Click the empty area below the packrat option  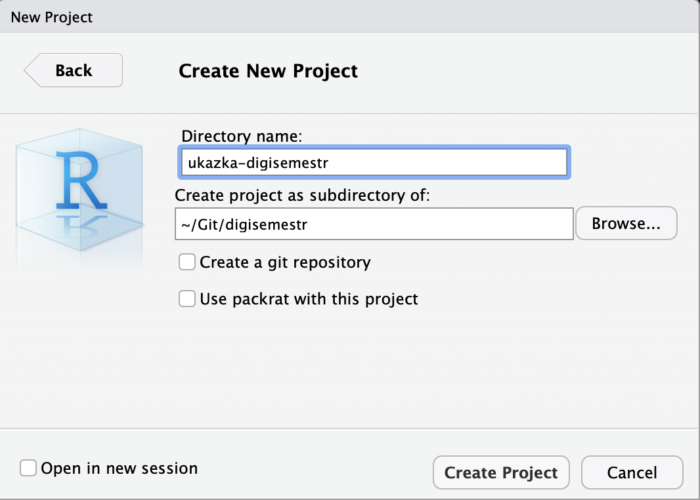point(429,368)
